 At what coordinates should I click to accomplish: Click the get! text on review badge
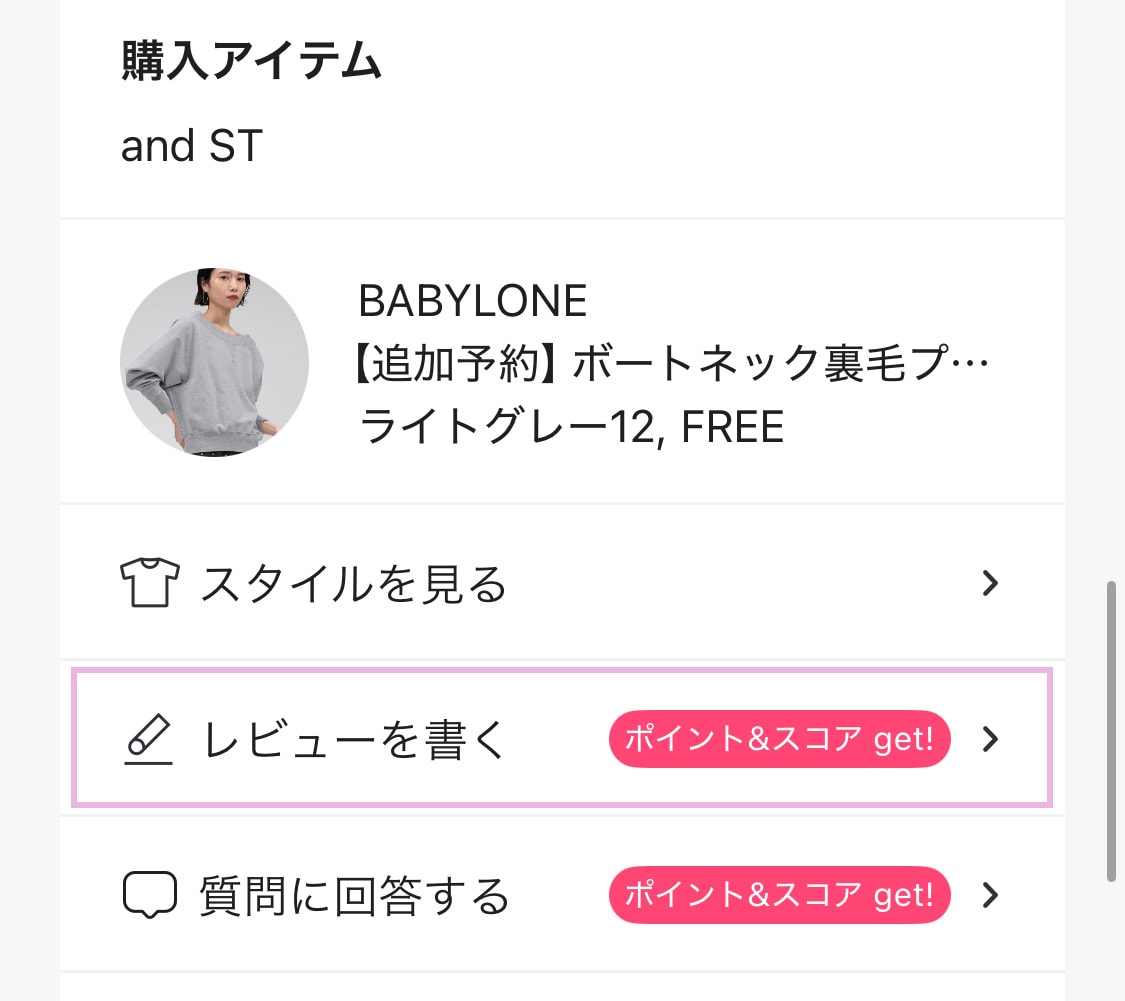click(903, 740)
